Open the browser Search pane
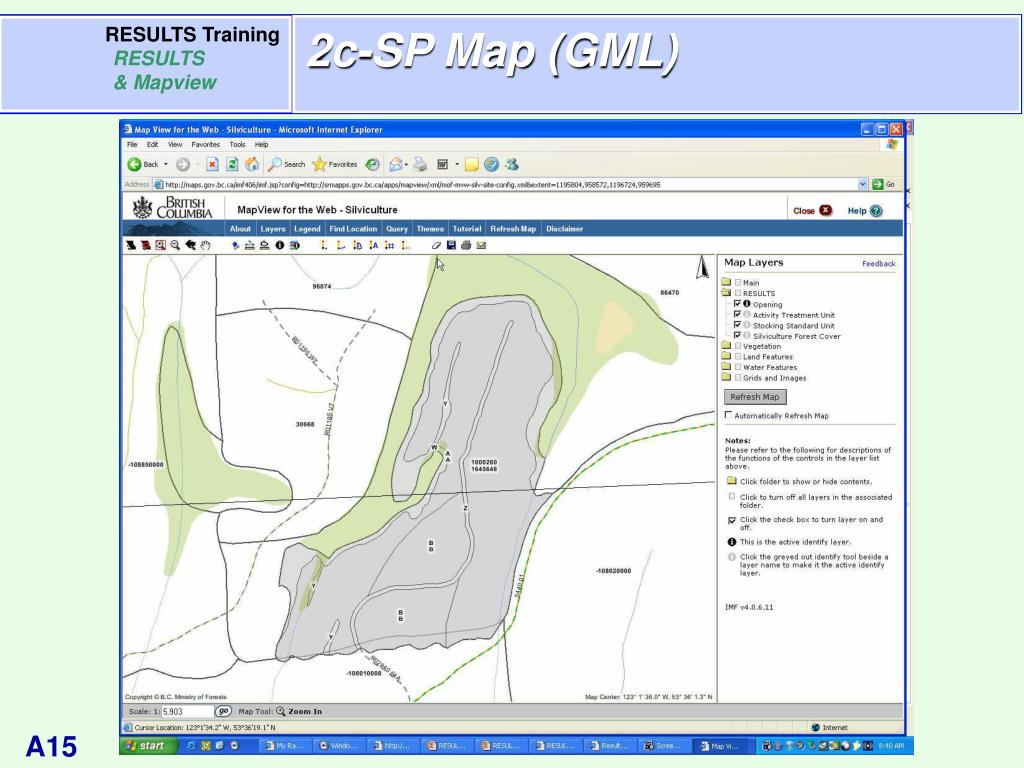 (287, 165)
